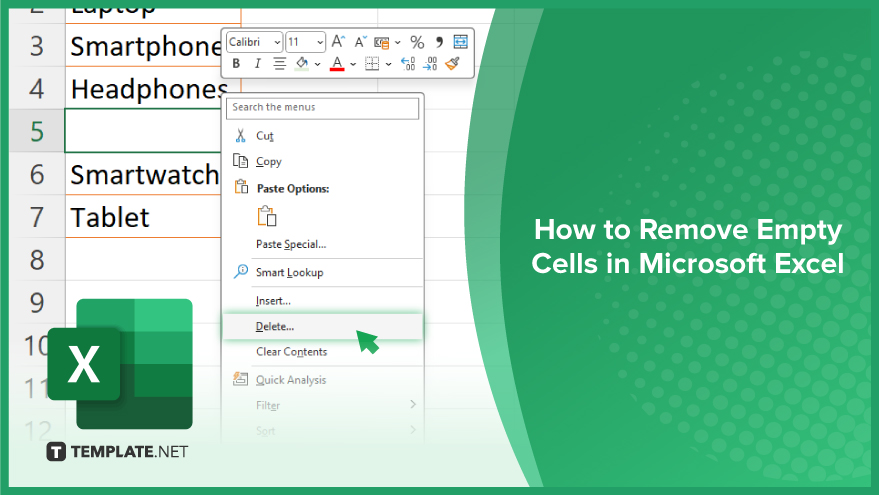Increase font size icon
879x495 pixels.
tap(337, 42)
